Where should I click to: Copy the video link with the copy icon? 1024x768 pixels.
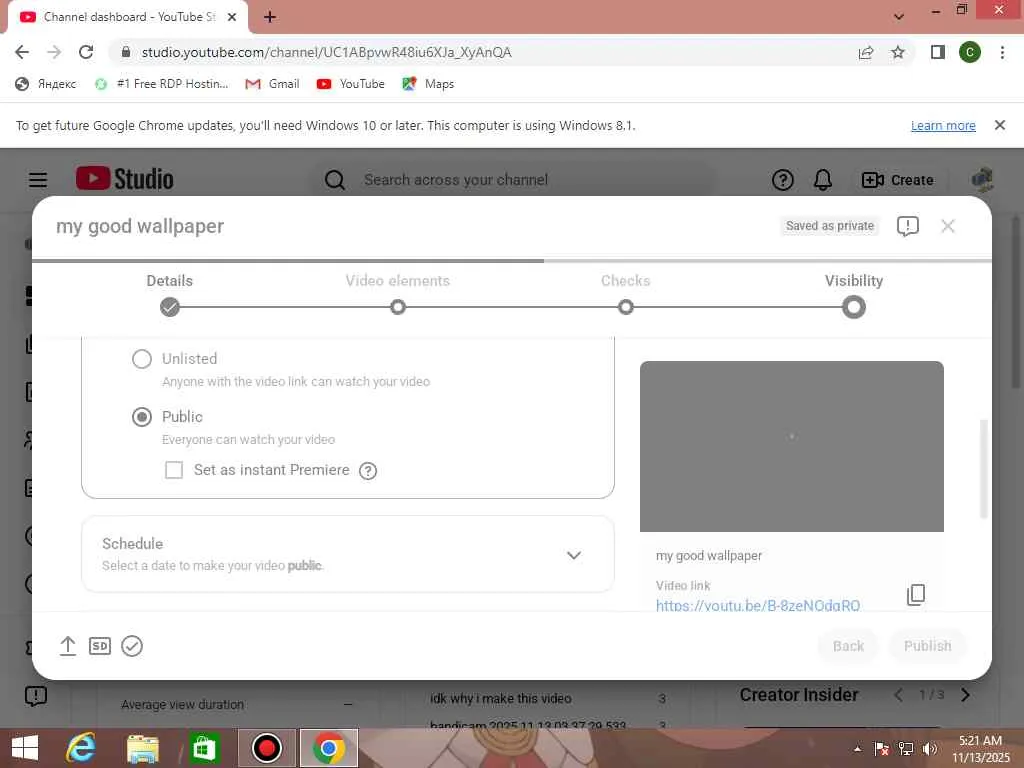point(916,594)
